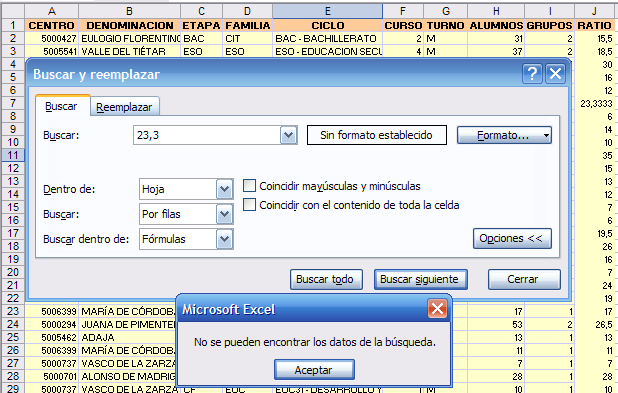Click the RATIO header cell

tap(594, 25)
